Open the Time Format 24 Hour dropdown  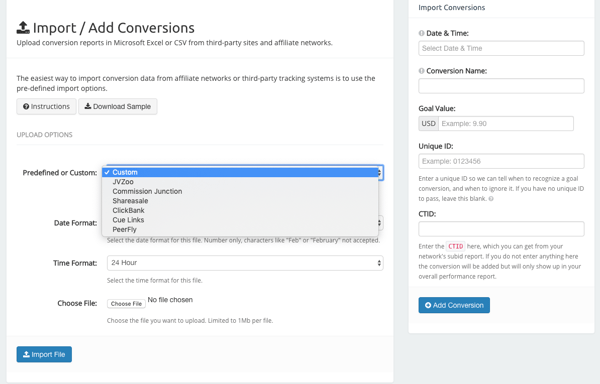pos(245,263)
